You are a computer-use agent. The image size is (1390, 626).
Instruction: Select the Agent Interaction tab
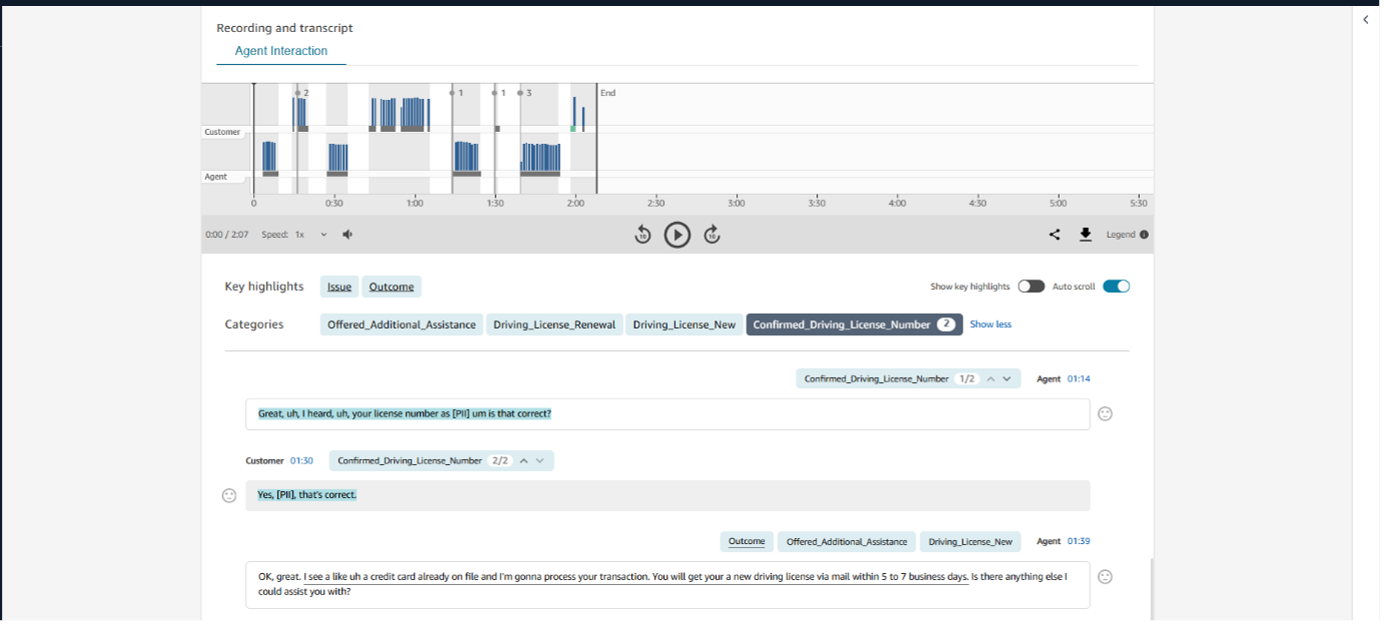[281, 51]
